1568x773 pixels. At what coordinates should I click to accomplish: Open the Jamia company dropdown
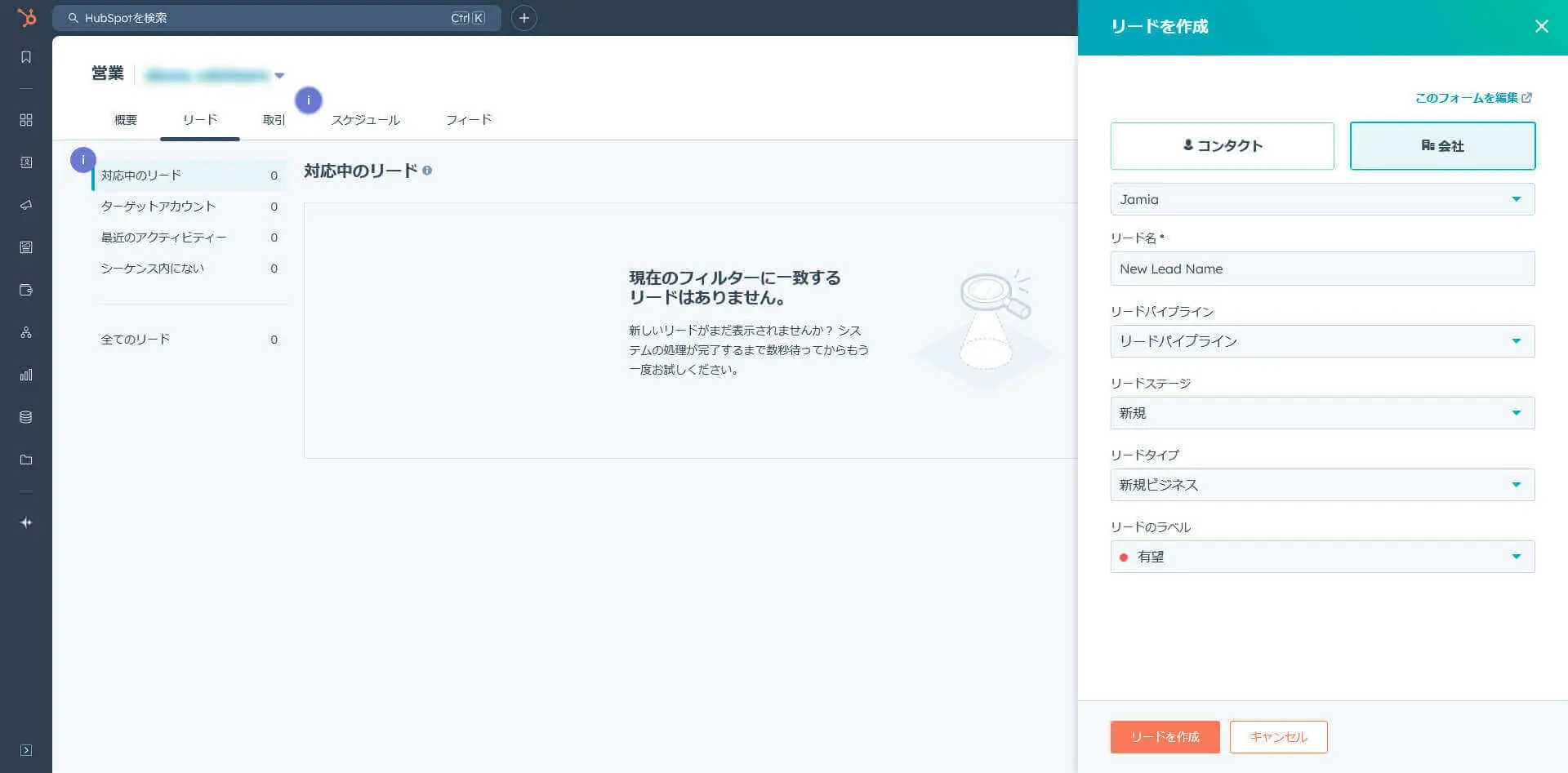[x=1322, y=199]
